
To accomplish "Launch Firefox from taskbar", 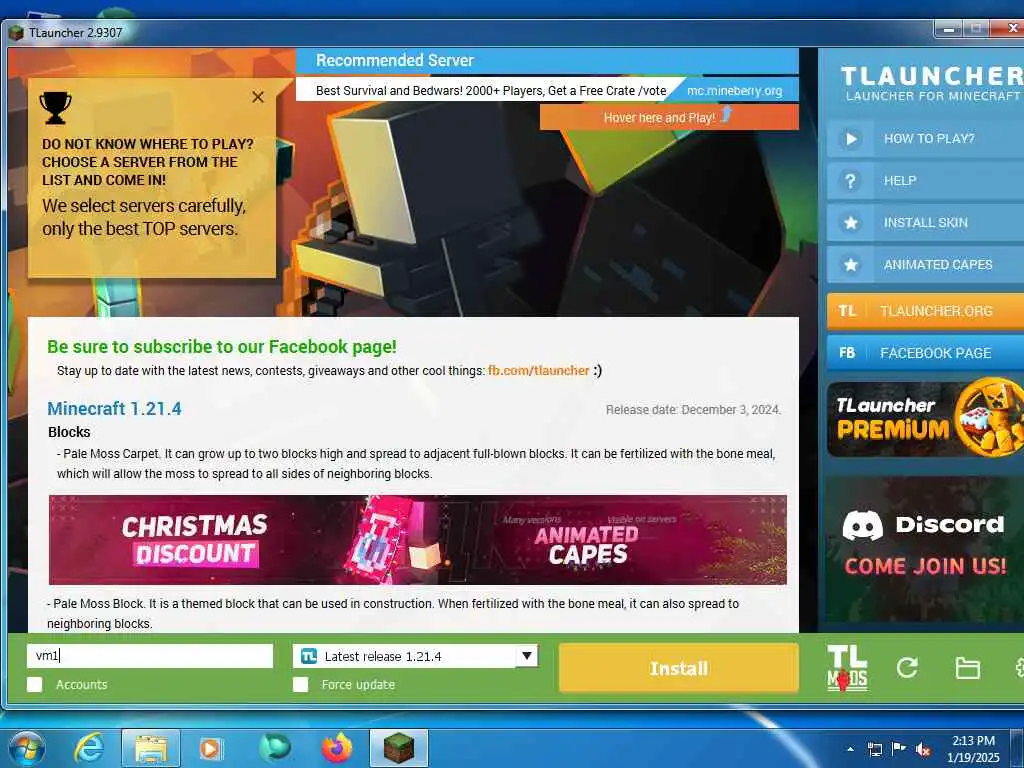I will 337,748.
